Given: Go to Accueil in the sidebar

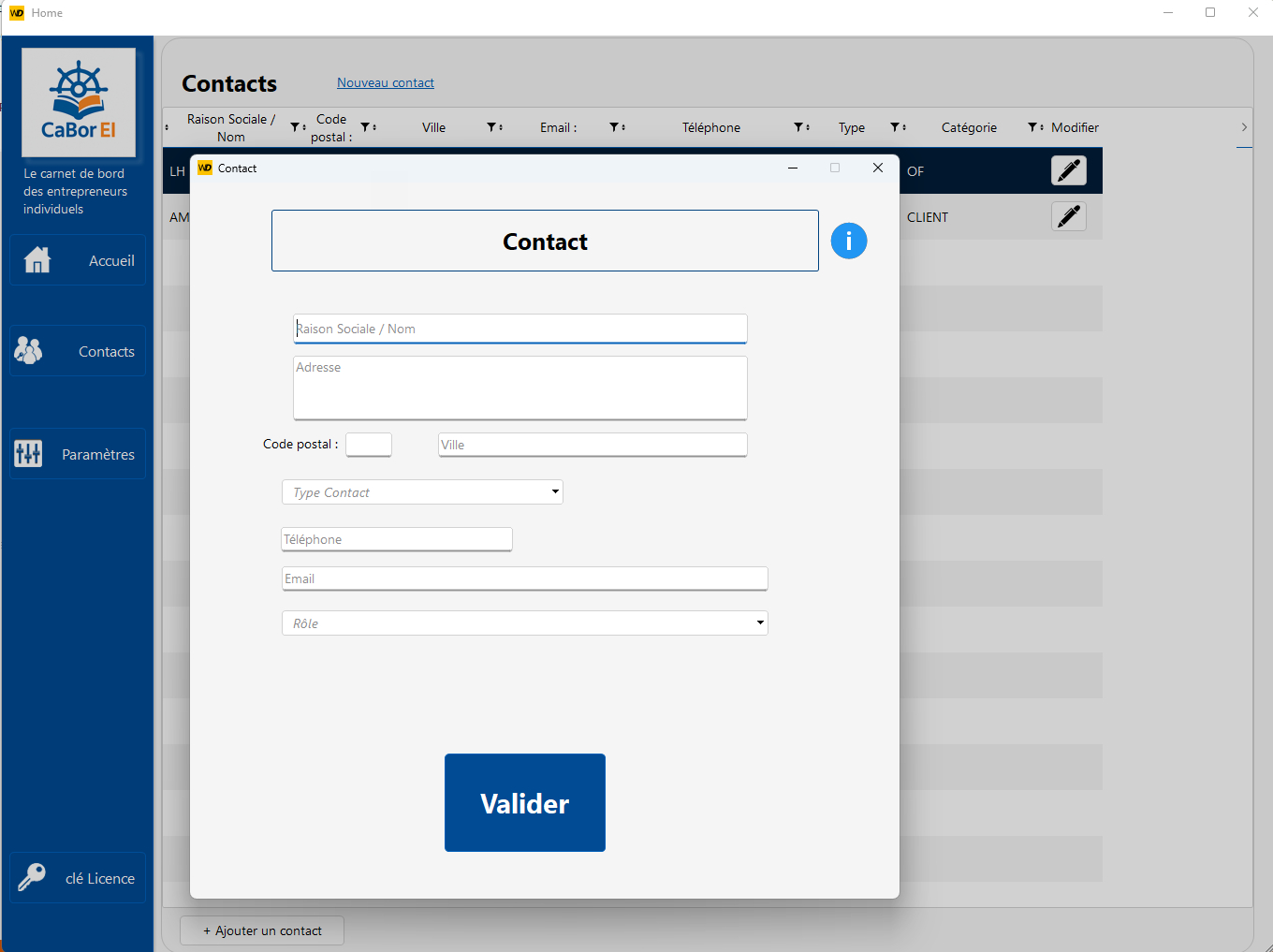Looking at the screenshot, I should (x=78, y=260).
